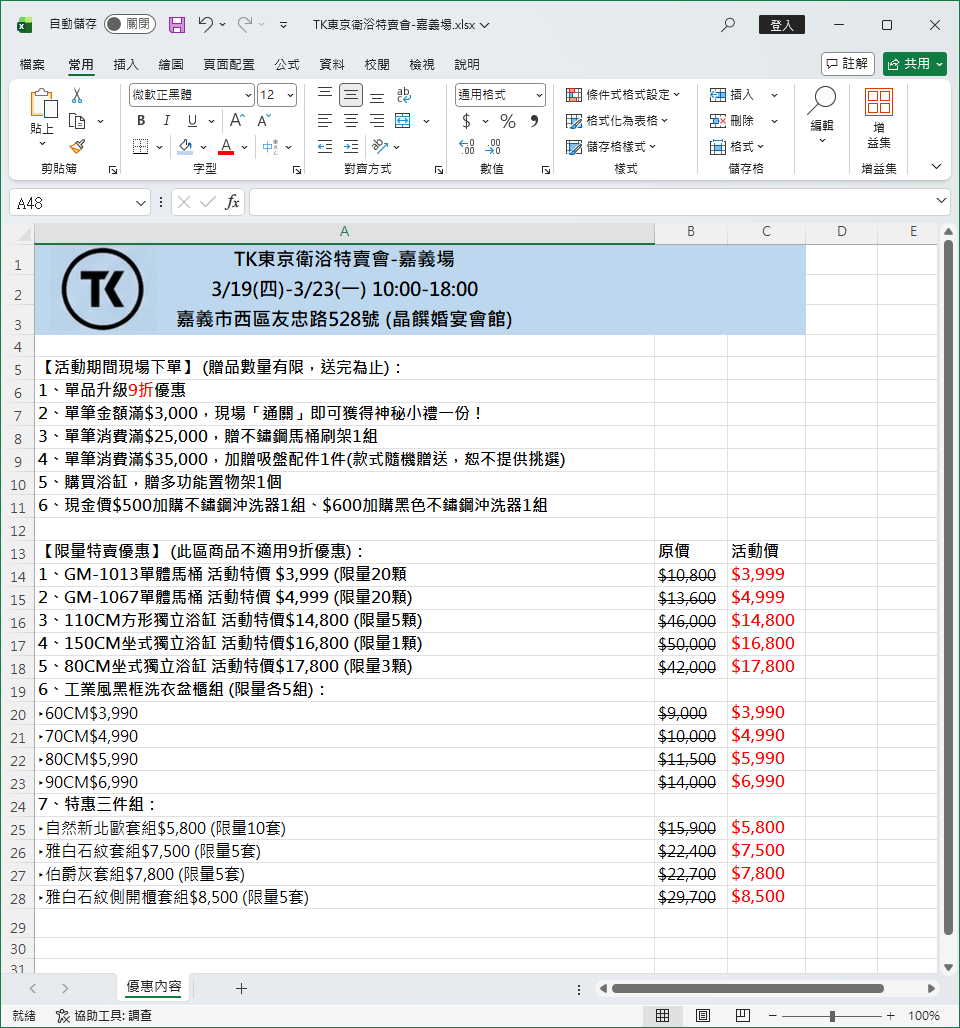Switch to the 公式 Formulas tab
The height and width of the screenshot is (1028, 960).
click(x=287, y=64)
